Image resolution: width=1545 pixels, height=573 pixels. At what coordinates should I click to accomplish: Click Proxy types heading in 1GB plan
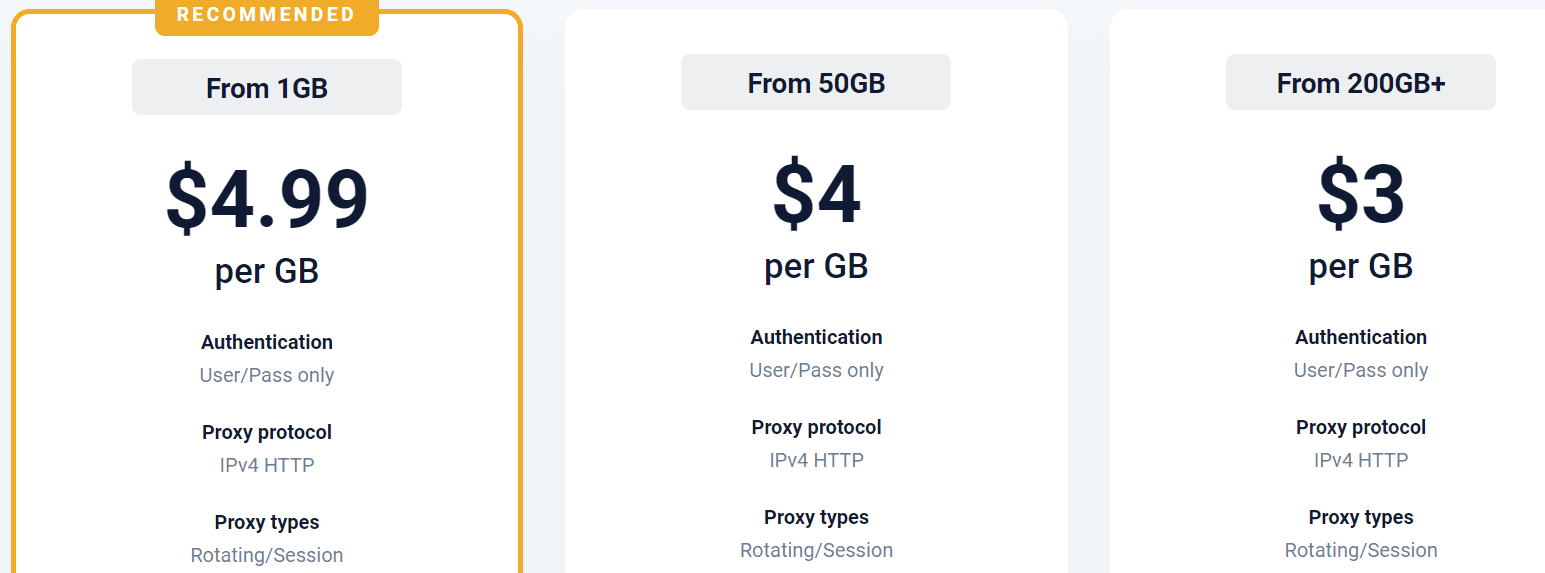[267, 522]
